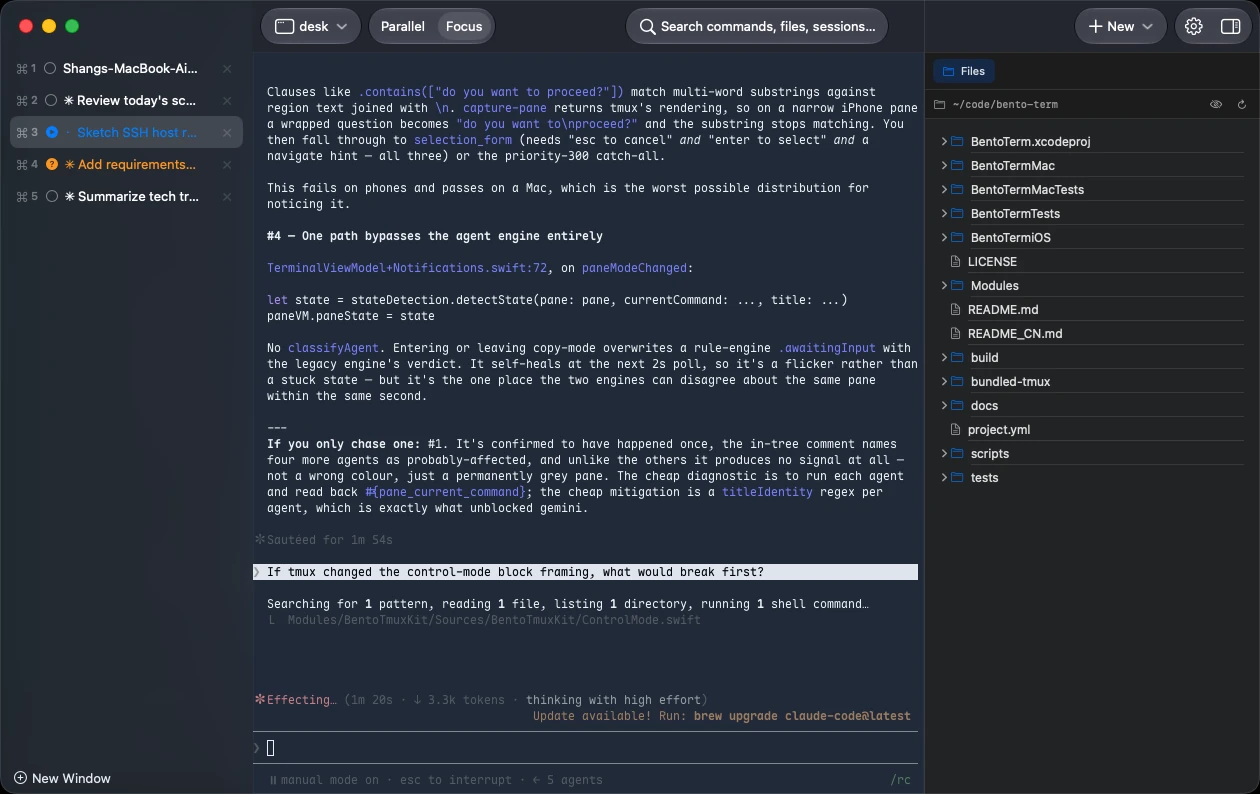This screenshot has width=1260, height=794.
Task: Click the LICENSE file icon
Action: pyautogui.click(x=955, y=261)
